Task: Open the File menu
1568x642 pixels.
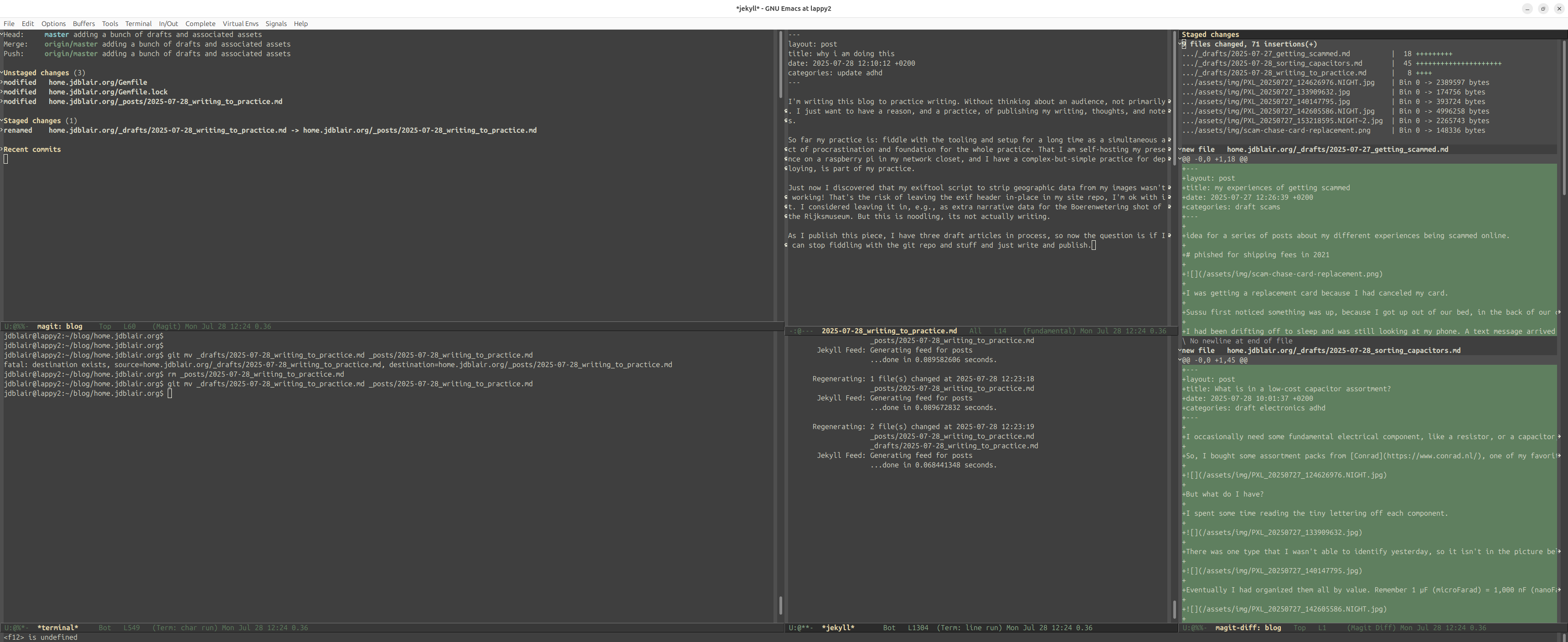Action: 9,24
